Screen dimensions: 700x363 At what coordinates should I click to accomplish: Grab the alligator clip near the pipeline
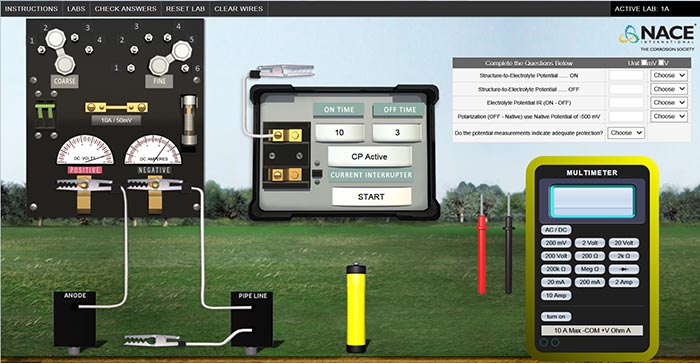pos(152,341)
